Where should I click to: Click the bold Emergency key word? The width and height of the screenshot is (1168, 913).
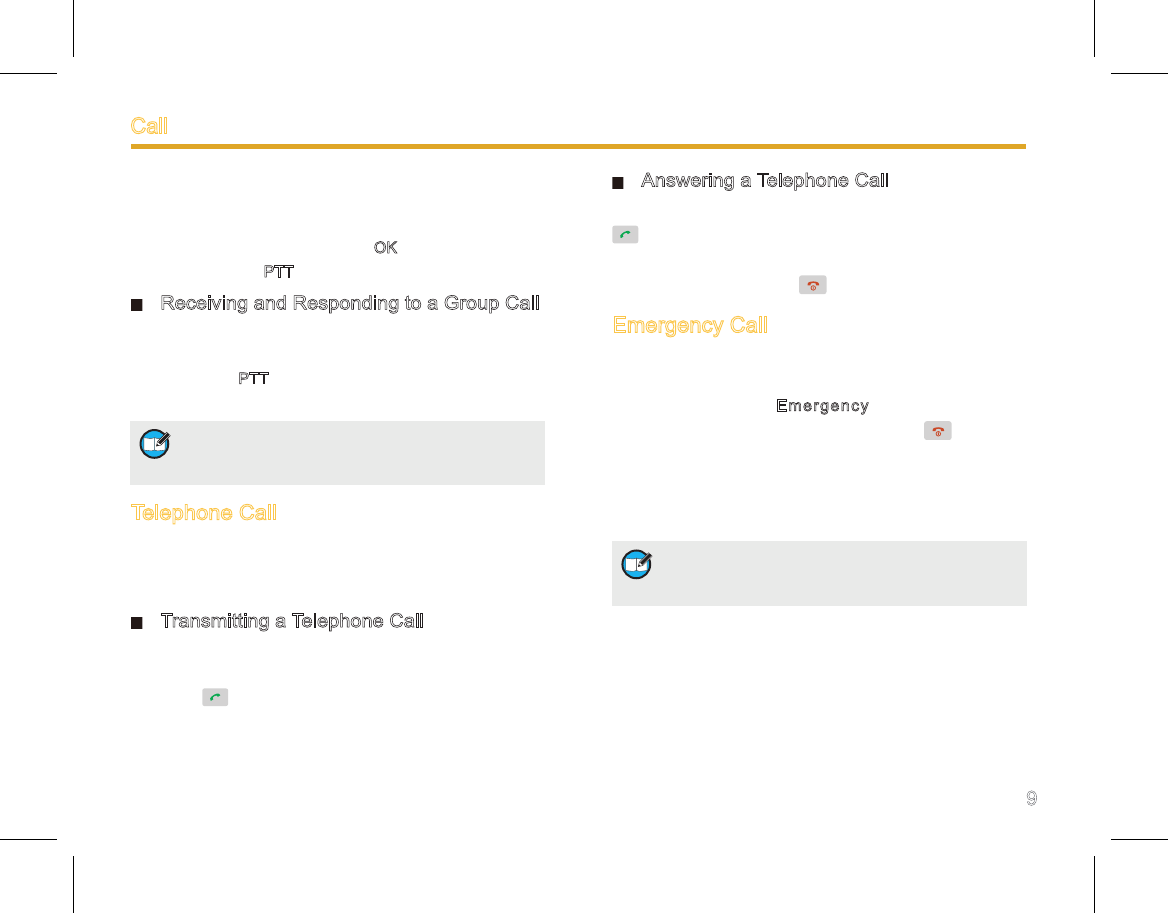pos(822,406)
